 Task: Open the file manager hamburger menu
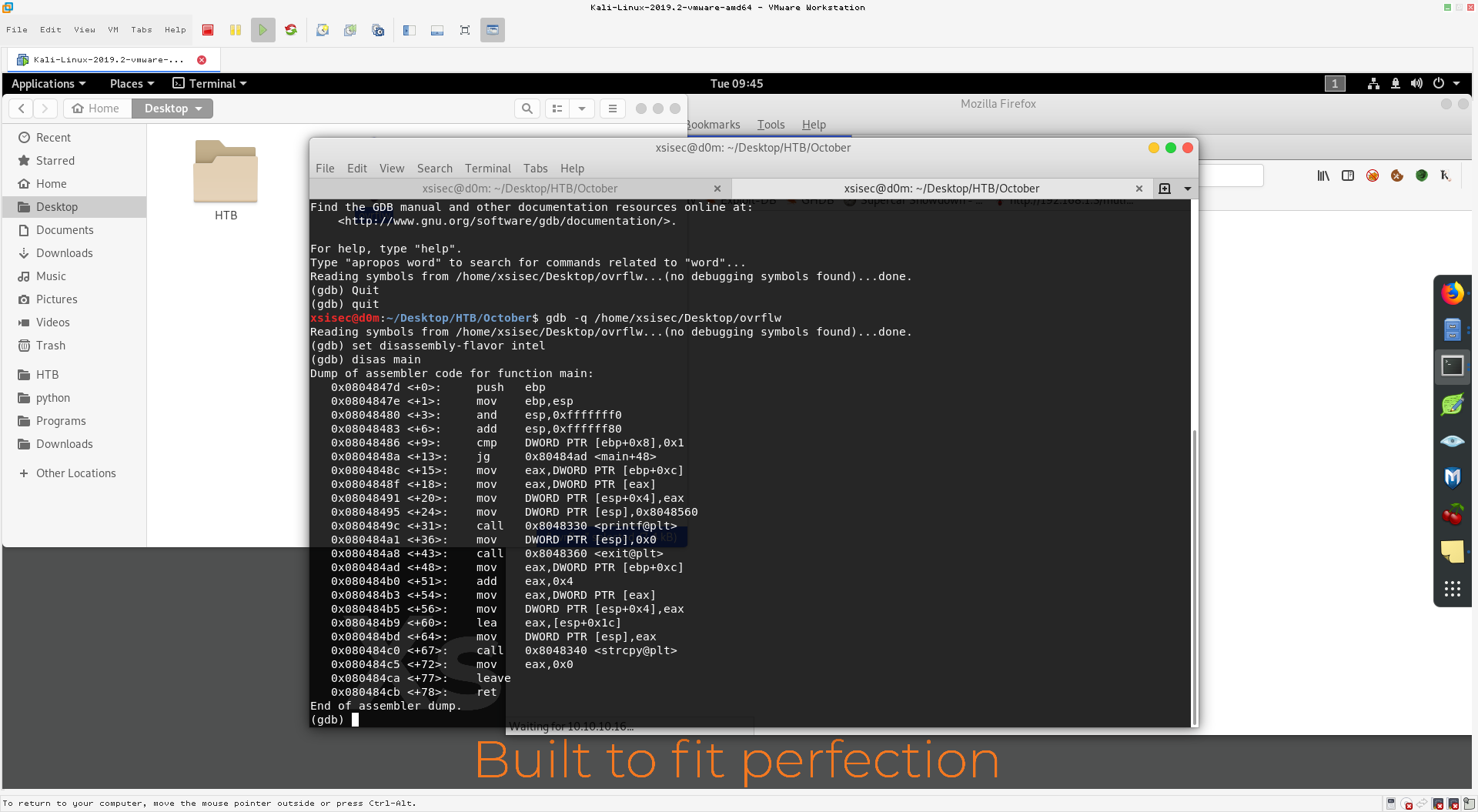tap(613, 109)
